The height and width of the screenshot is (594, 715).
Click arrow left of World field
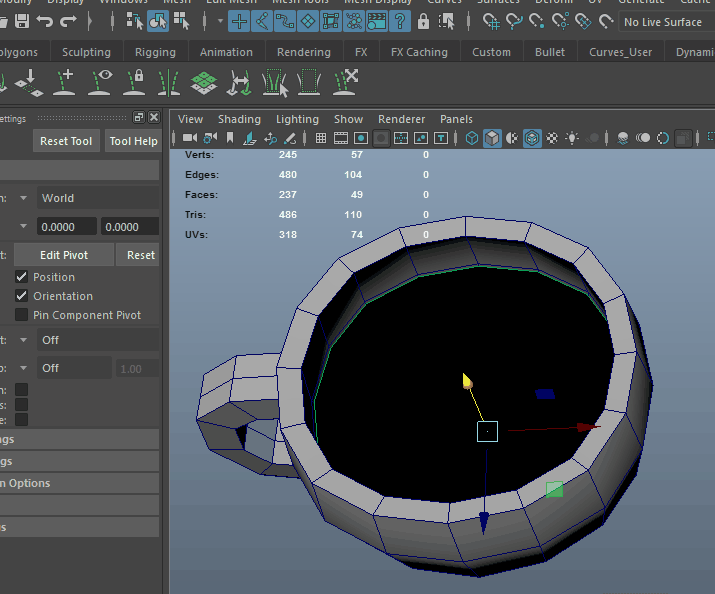[x=23, y=198]
